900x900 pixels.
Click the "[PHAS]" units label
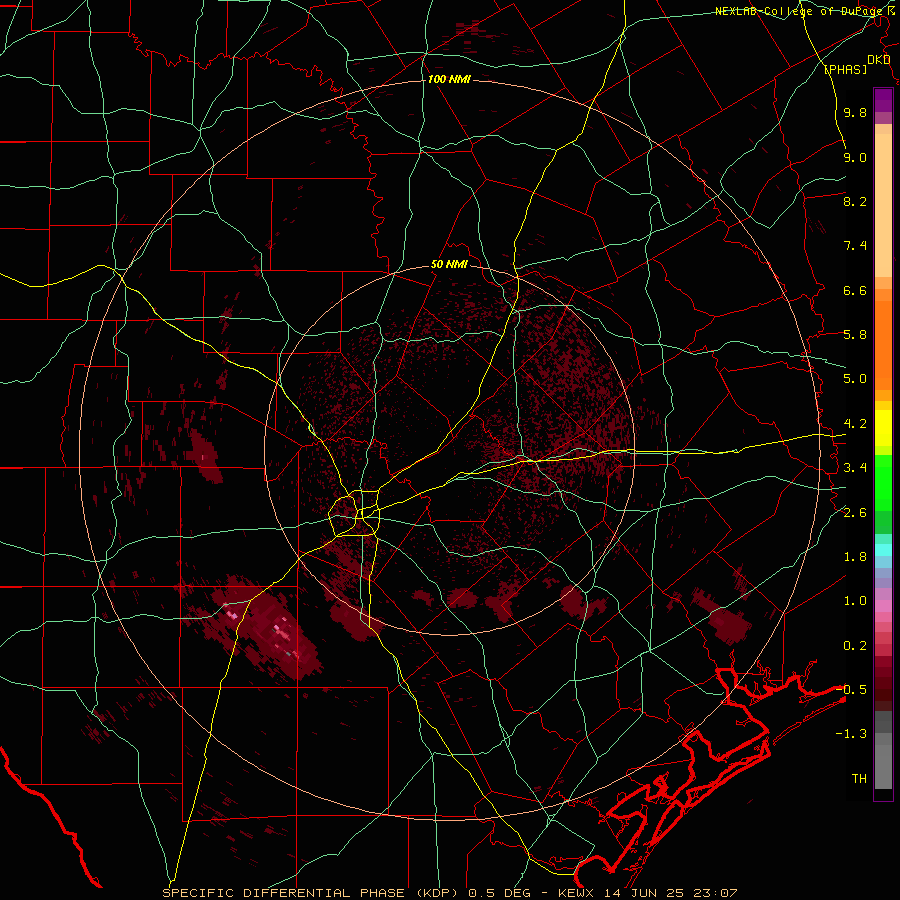click(845, 69)
